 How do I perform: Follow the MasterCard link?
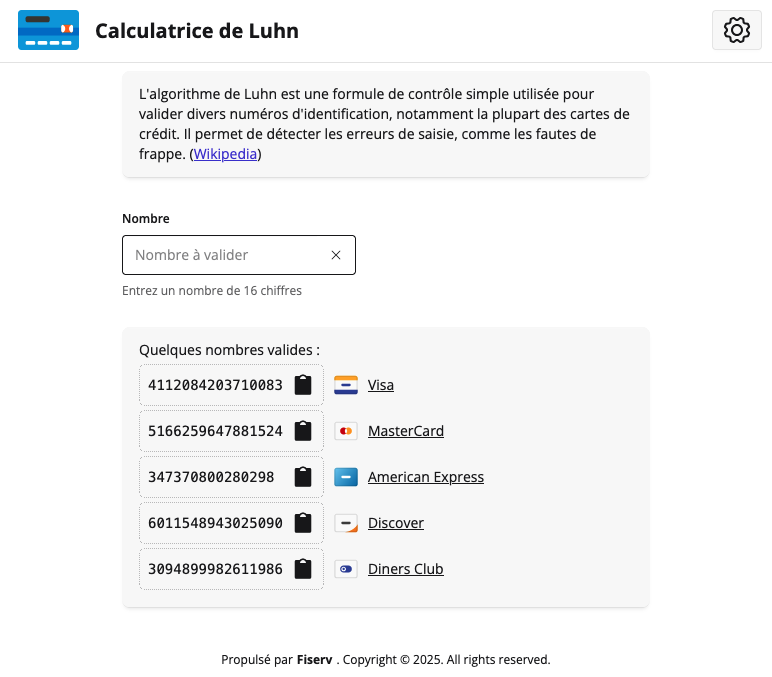tap(406, 431)
